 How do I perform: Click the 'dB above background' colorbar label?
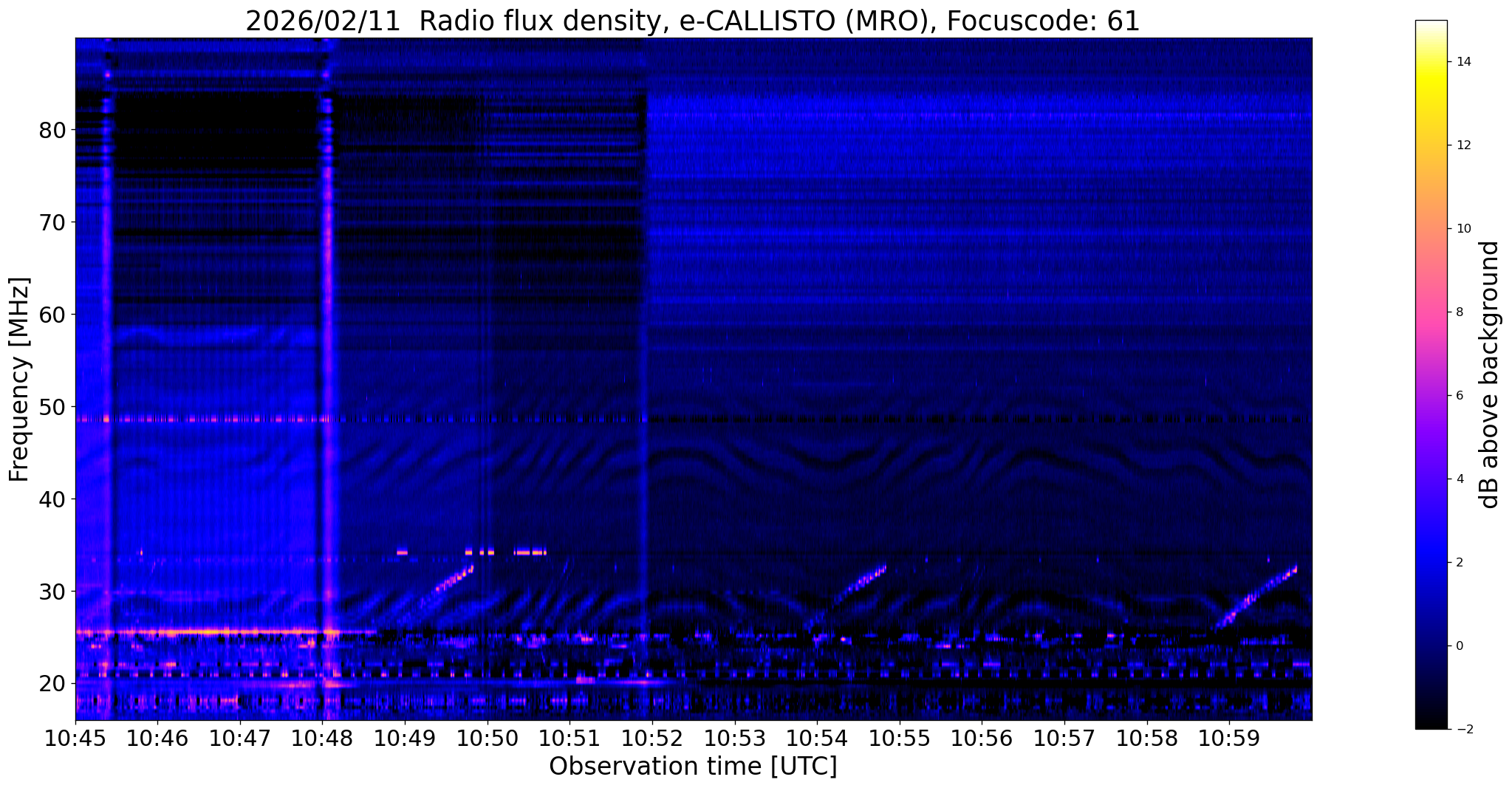1490,375
